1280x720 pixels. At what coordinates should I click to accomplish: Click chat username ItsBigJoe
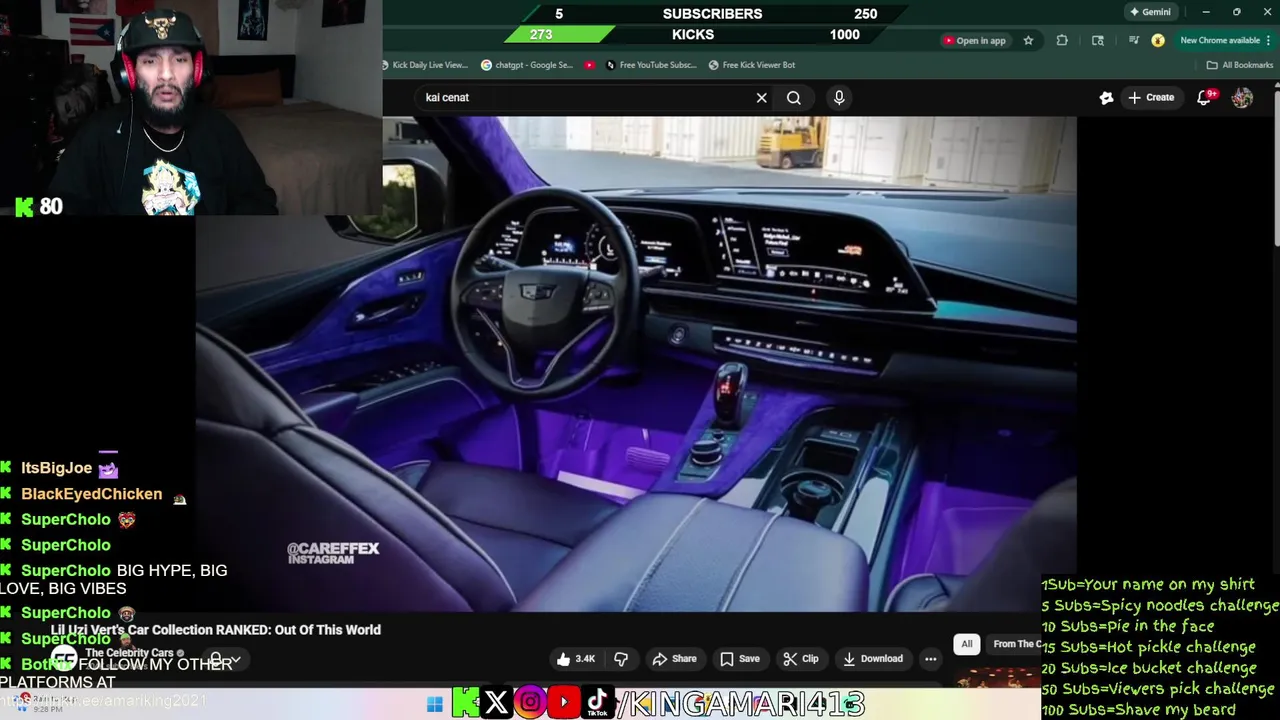click(x=56, y=468)
